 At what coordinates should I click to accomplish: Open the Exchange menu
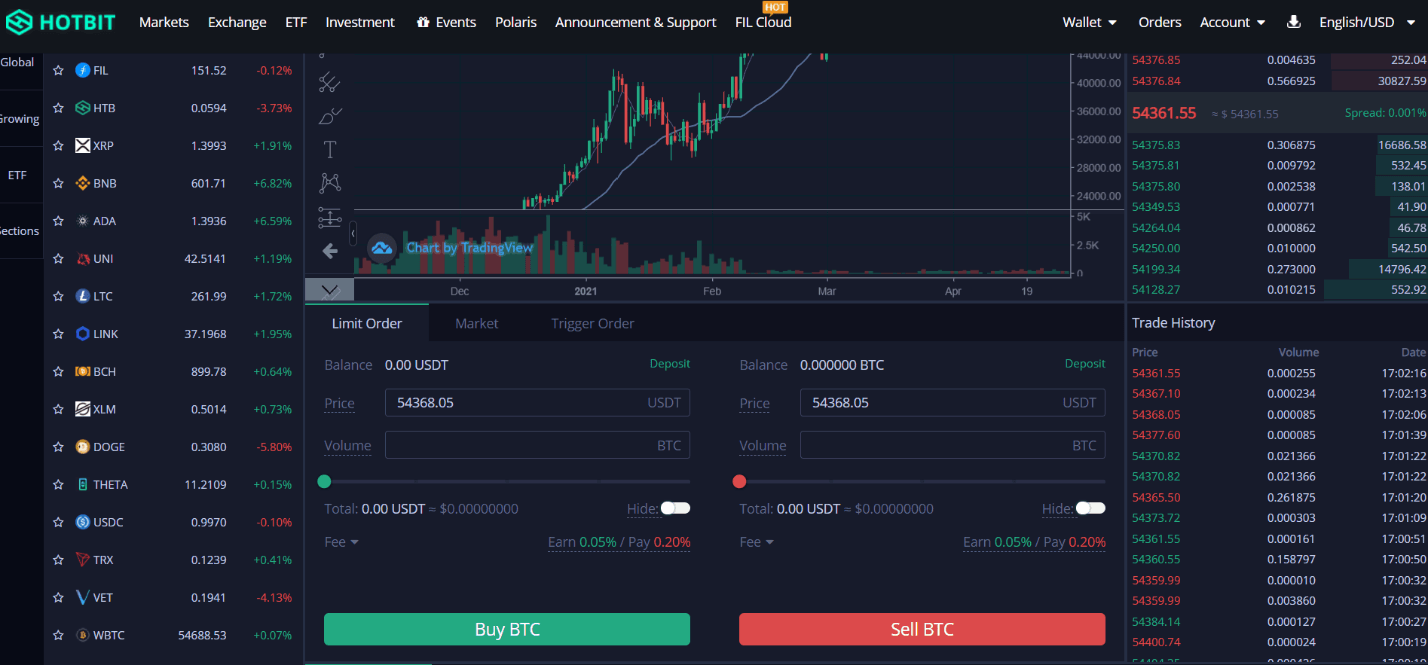237,22
